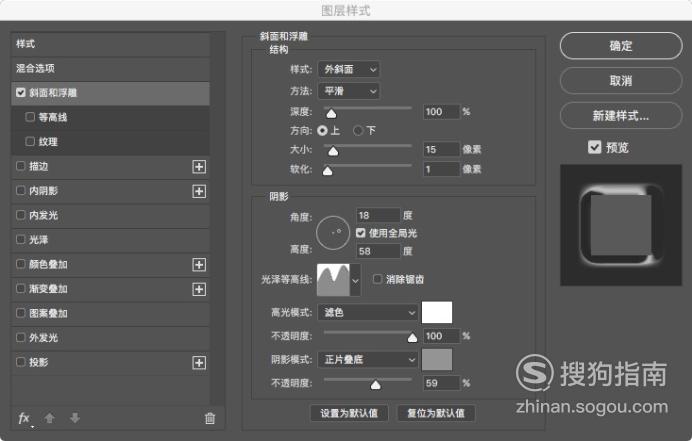Click the 高度 degree input field

pyautogui.click(x=378, y=251)
